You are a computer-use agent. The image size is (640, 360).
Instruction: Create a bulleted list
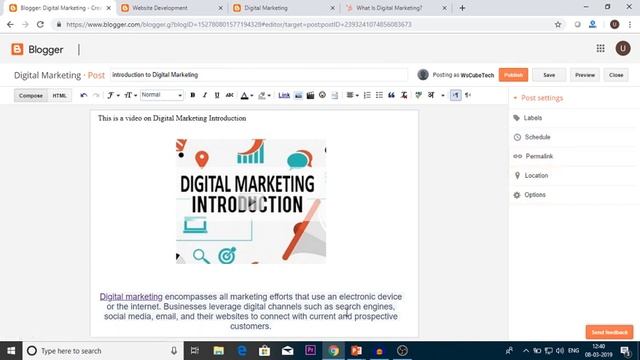tap(379, 95)
